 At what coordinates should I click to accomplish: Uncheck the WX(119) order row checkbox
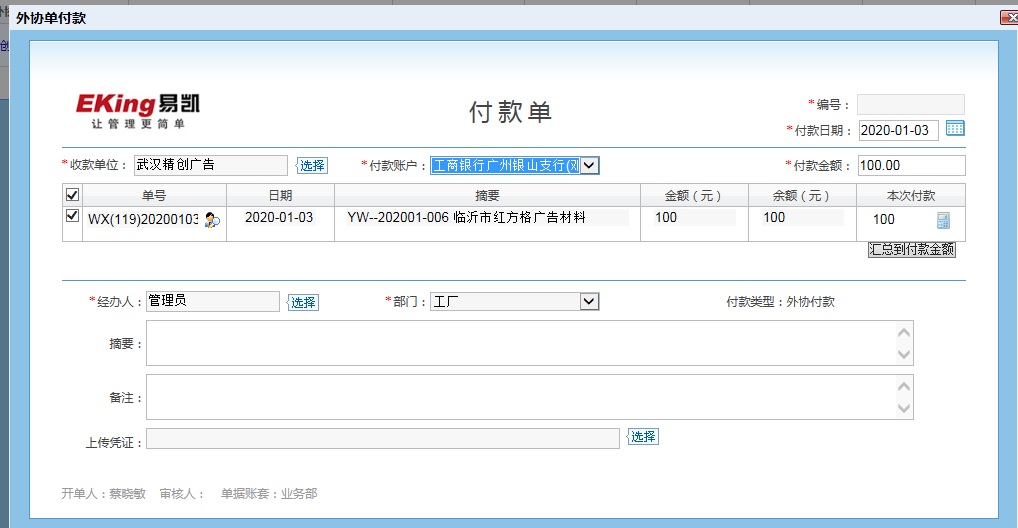point(72,216)
